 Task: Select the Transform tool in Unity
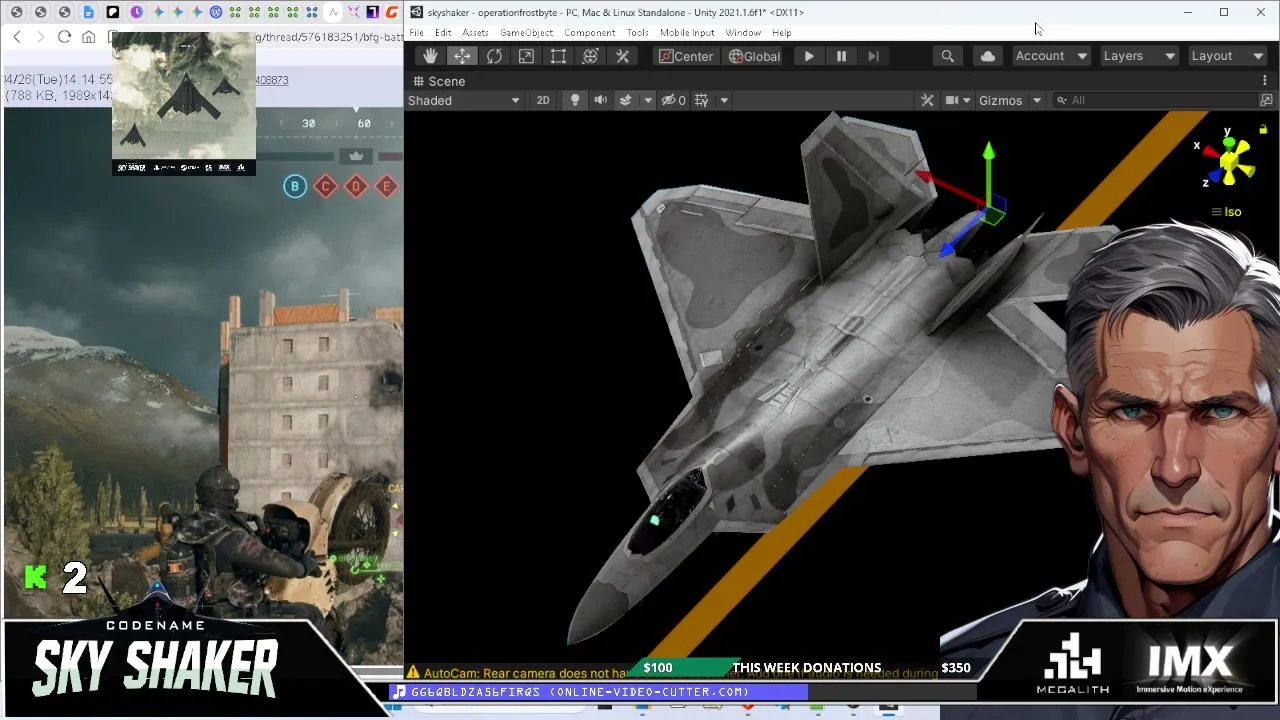590,56
